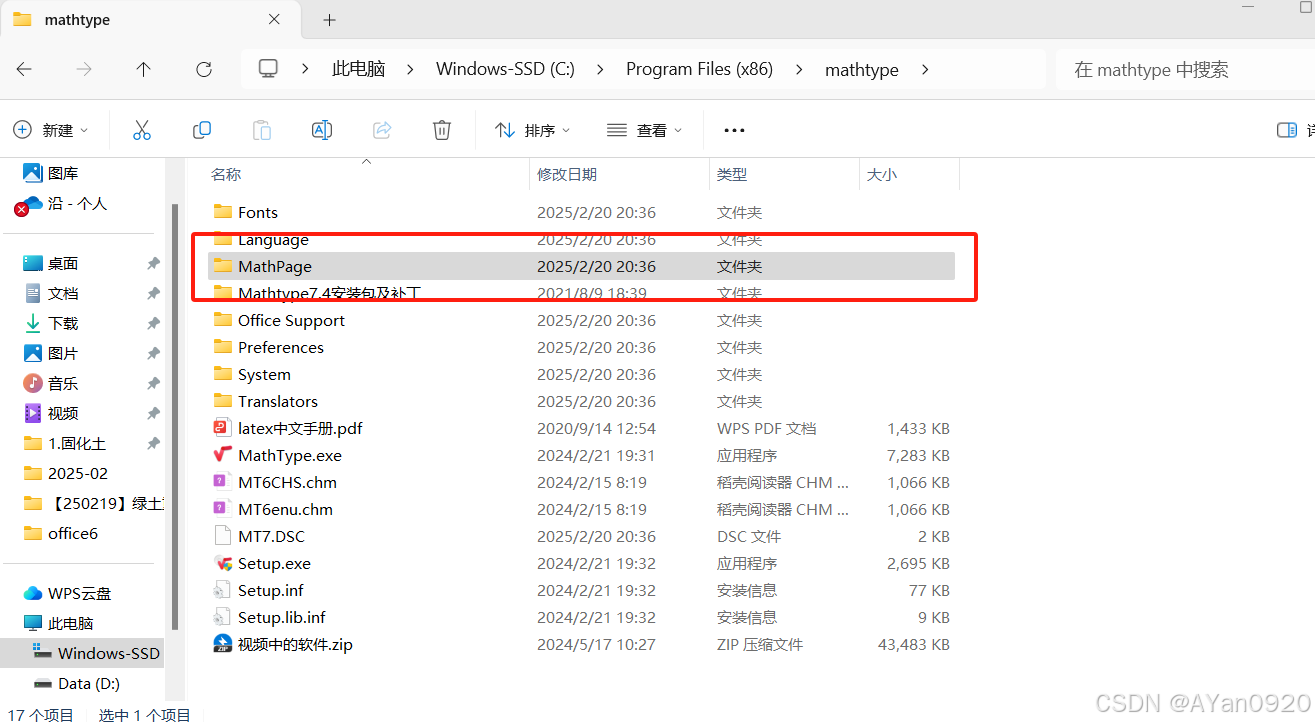Sort by the 名称 column header
The width and height of the screenshot is (1315, 725).
point(226,174)
